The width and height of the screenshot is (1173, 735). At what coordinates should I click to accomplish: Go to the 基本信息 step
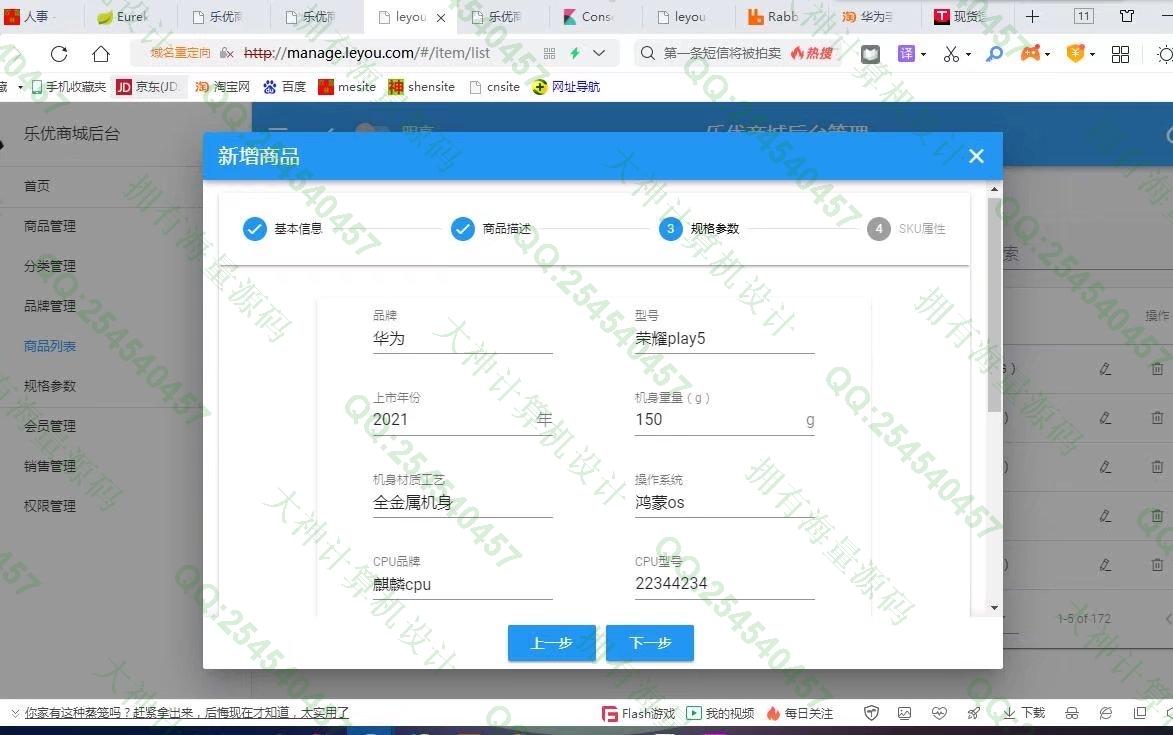tap(283, 229)
